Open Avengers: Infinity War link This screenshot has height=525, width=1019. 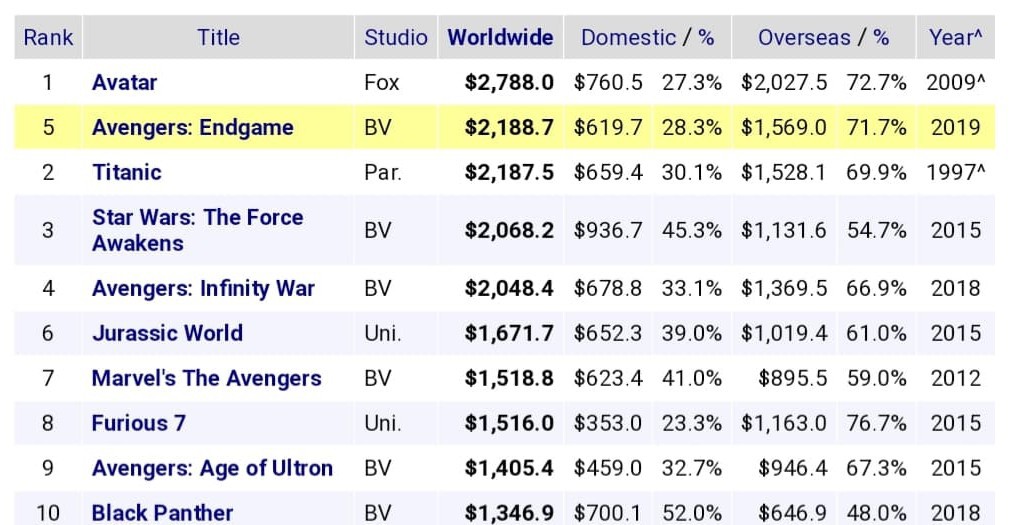[x=203, y=288]
